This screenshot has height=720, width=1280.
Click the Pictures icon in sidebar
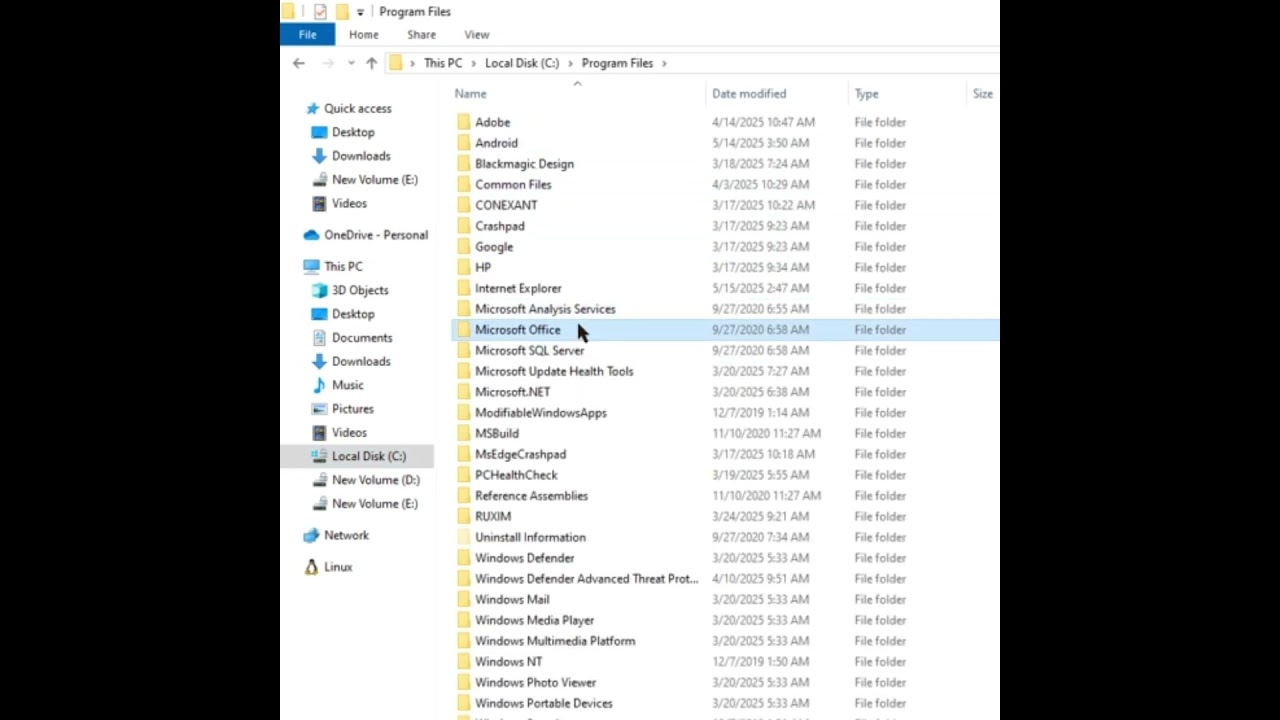pos(319,409)
